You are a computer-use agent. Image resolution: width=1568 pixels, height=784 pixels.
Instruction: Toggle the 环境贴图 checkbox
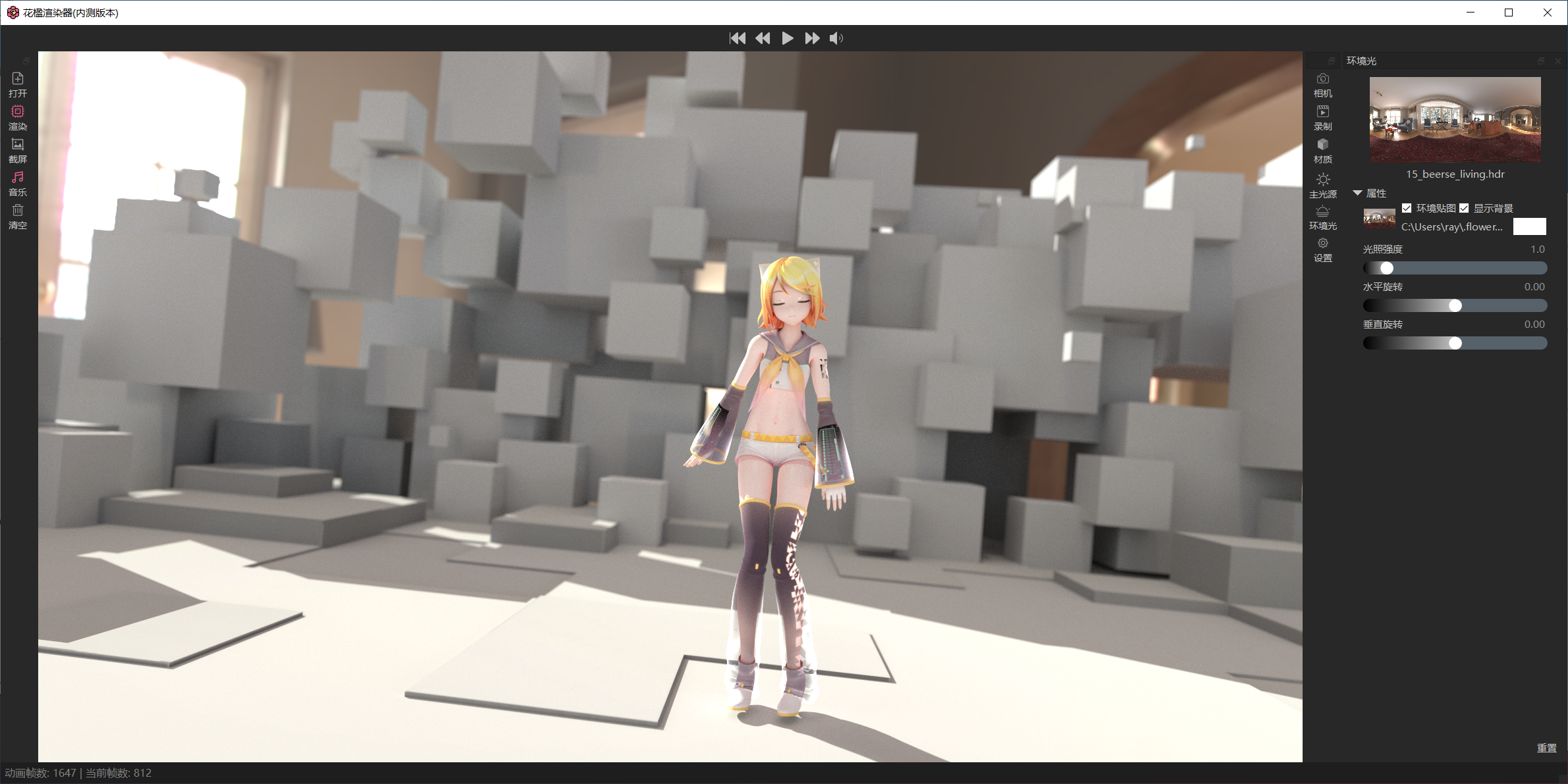(x=1407, y=208)
